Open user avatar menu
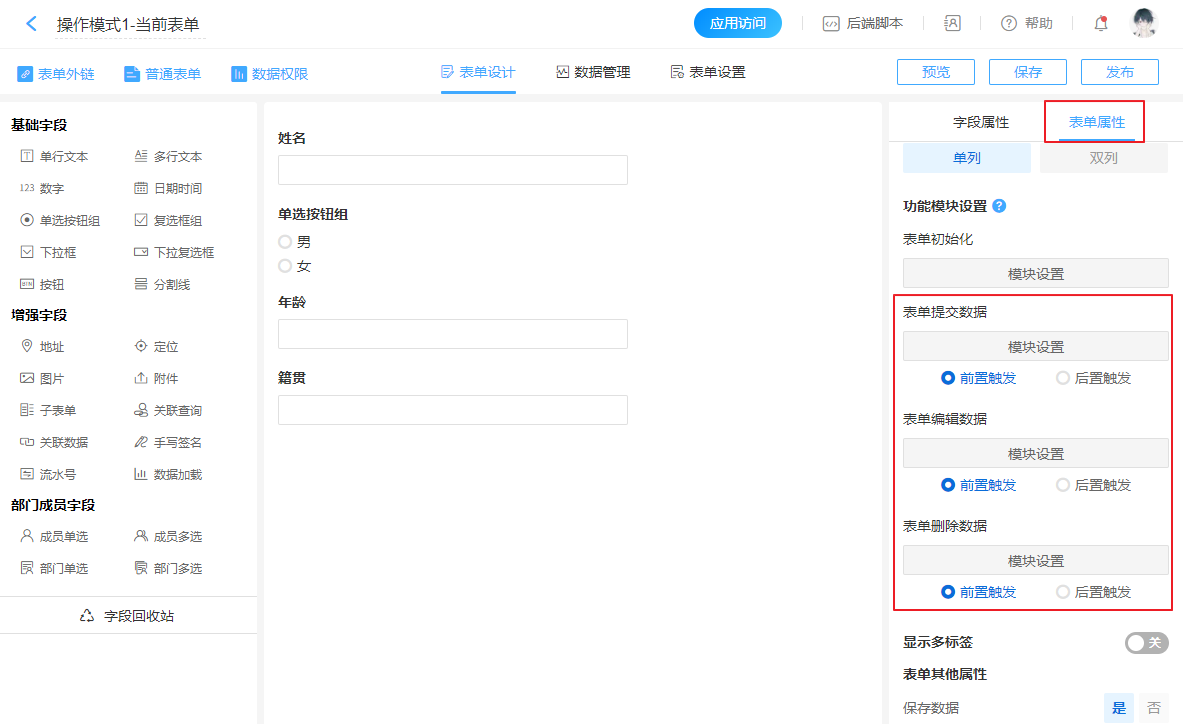1183x724 pixels. coord(1144,23)
